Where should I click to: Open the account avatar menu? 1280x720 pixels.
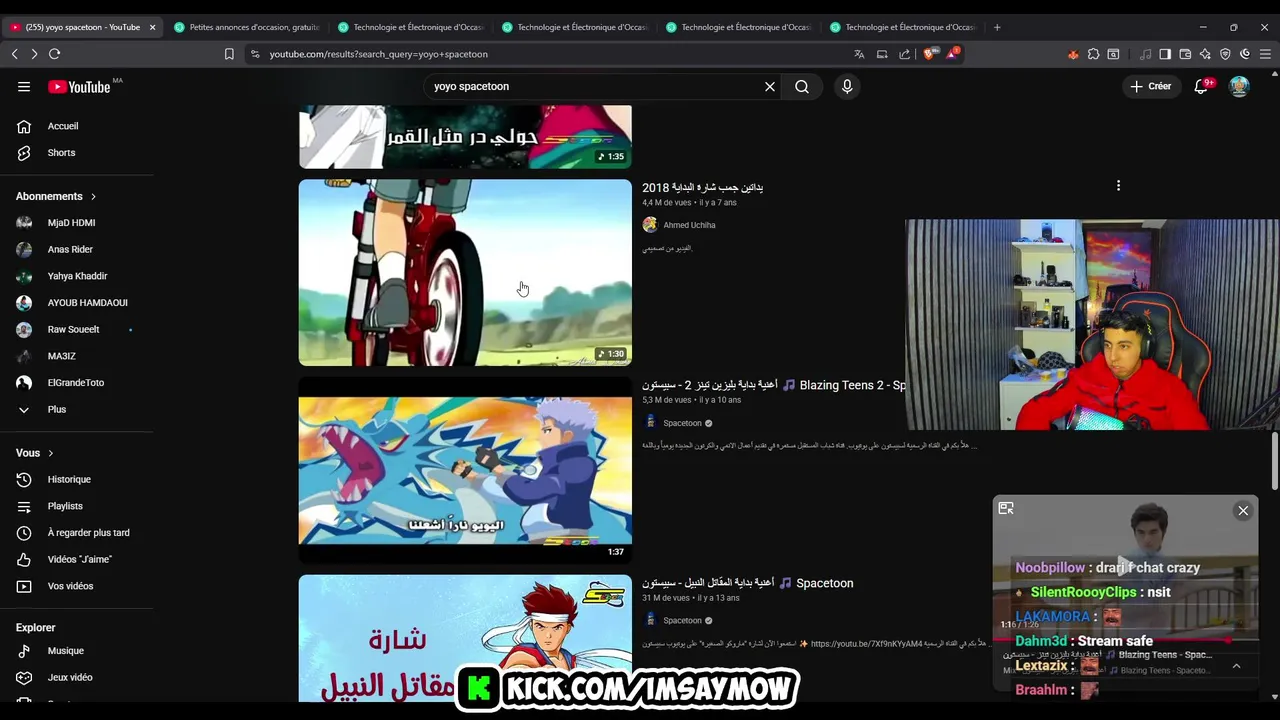point(1239,87)
